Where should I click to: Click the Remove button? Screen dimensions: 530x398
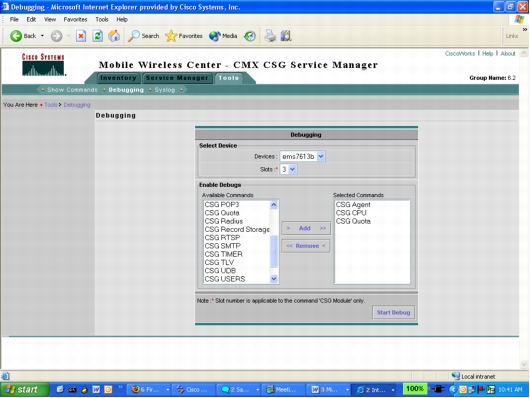point(306,246)
